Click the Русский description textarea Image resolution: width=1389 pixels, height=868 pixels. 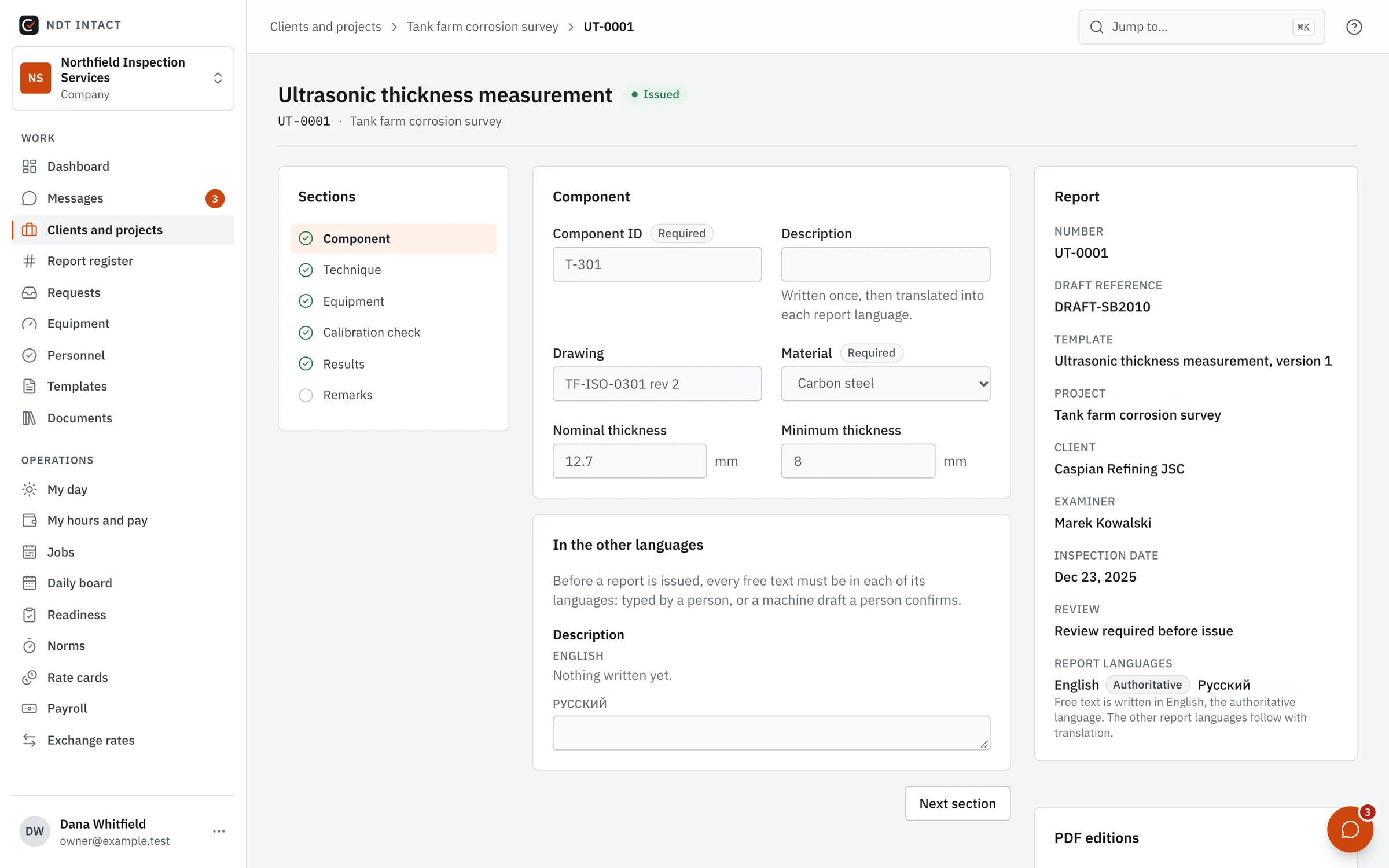[x=771, y=733]
